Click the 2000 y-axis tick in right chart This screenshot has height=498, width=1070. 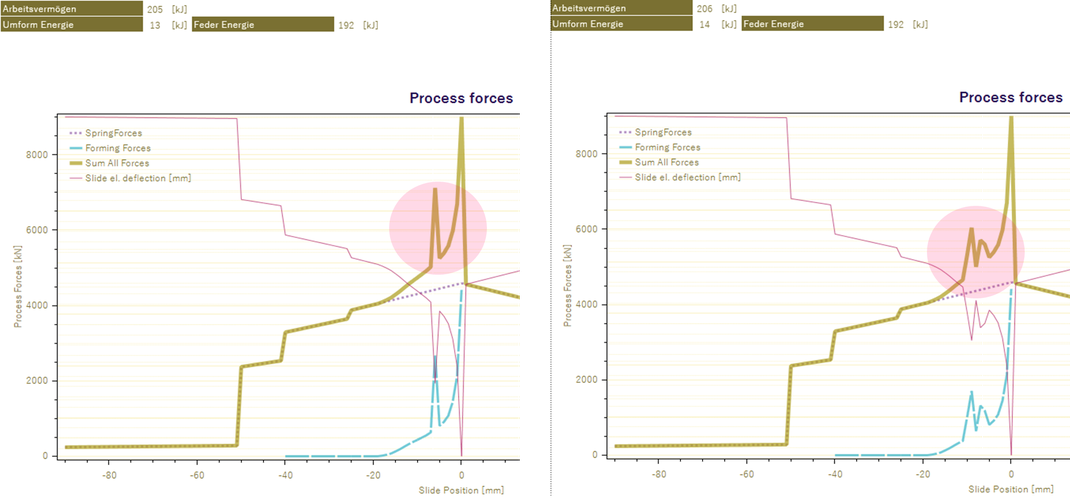click(585, 380)
